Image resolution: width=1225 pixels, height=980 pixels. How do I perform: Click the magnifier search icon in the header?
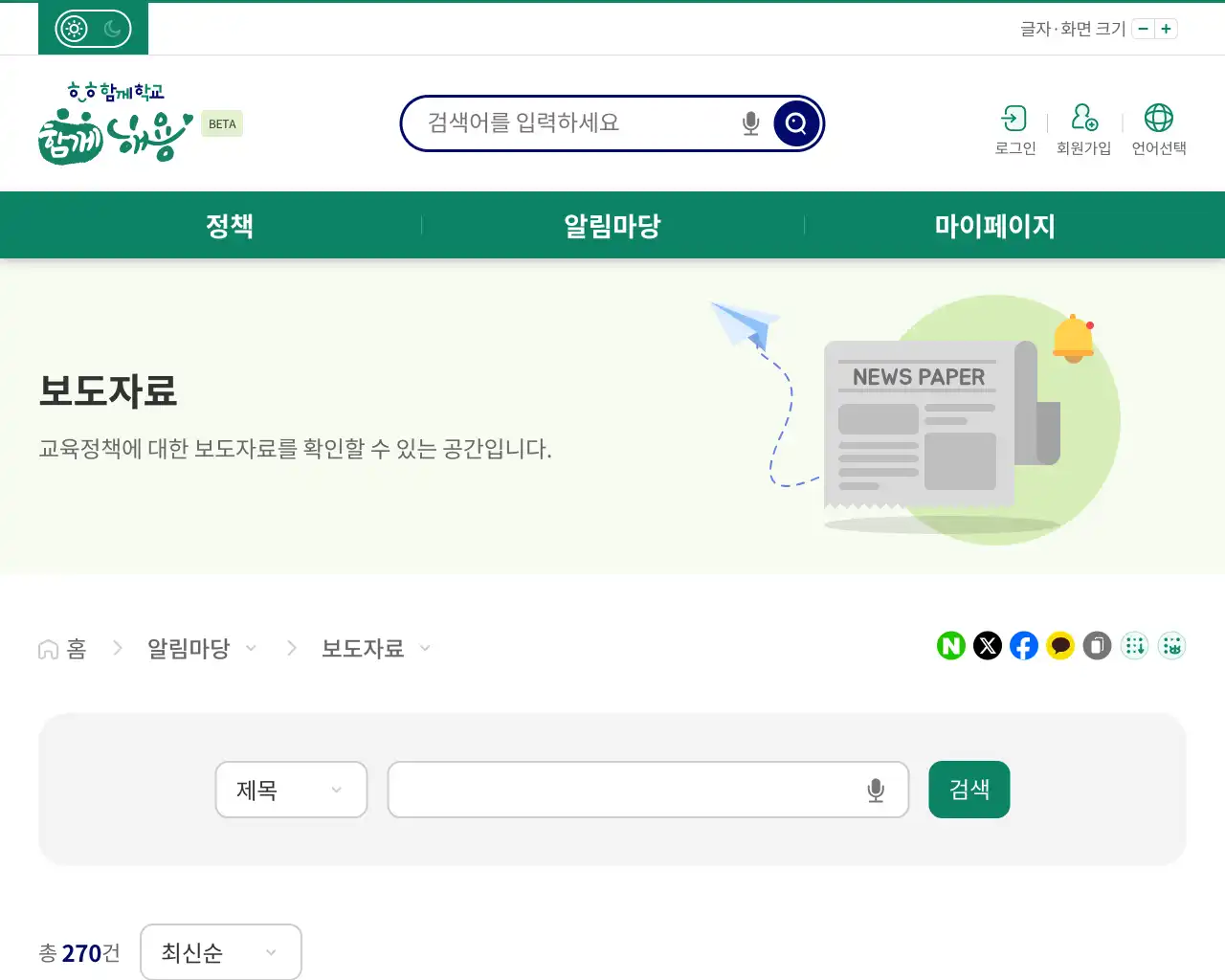795,122
